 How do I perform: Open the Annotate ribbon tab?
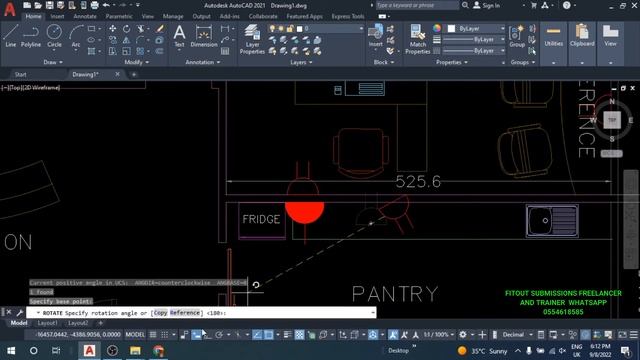tap(84, 16)
